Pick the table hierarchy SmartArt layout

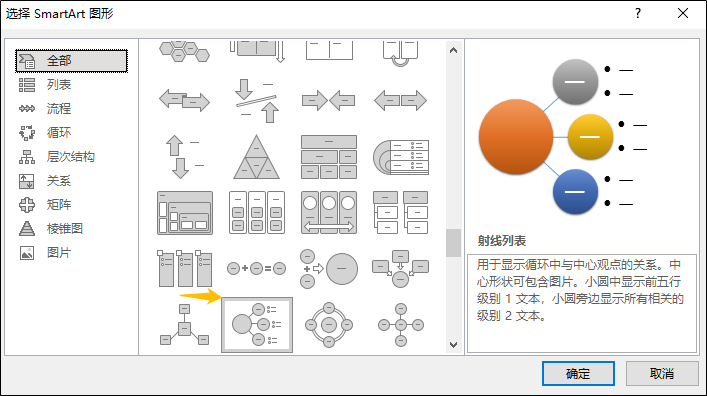click(329, 157)
